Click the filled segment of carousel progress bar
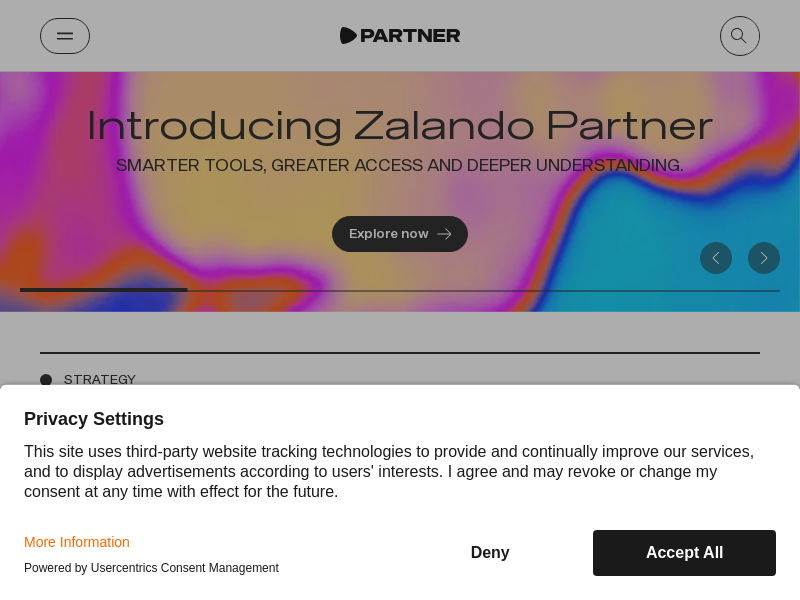Viewport: 800px width, 600px height. 103,290
